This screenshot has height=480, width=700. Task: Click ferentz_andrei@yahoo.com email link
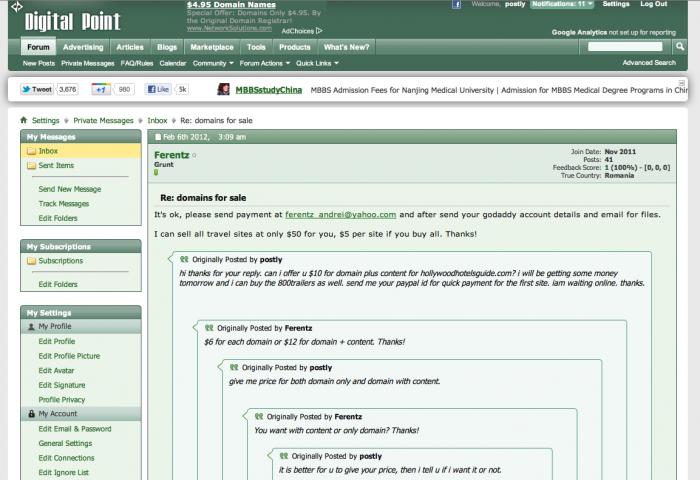(341, 215)
